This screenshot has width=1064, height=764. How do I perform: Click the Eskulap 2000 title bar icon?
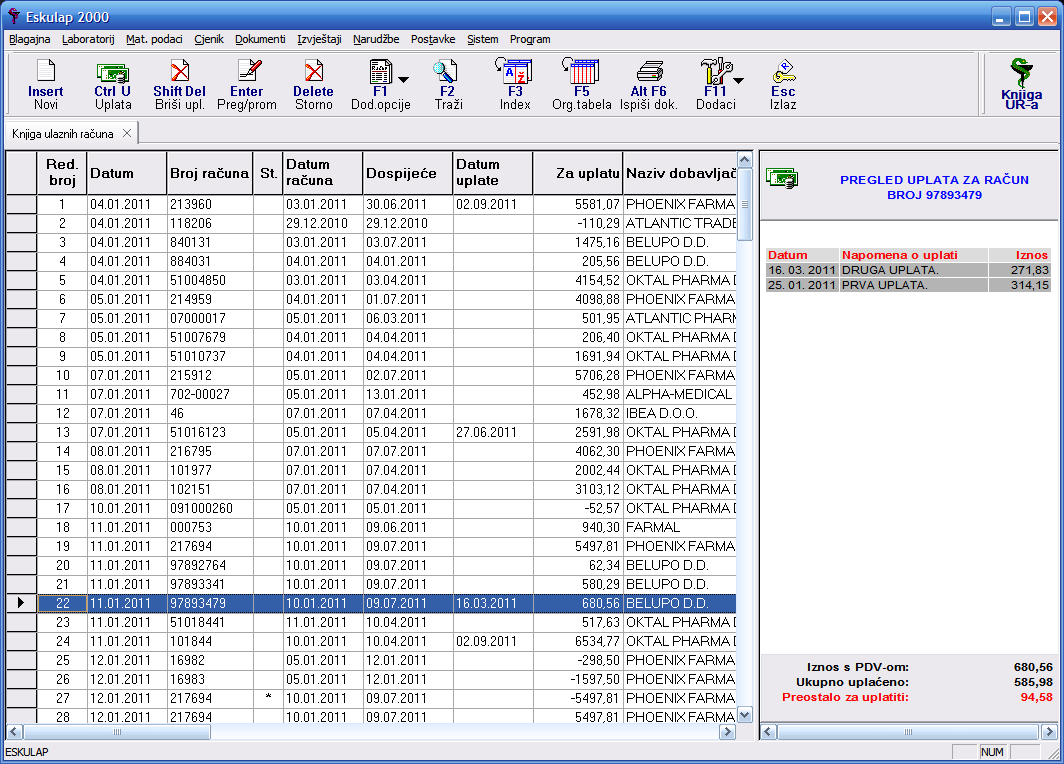tap(14, 16)
